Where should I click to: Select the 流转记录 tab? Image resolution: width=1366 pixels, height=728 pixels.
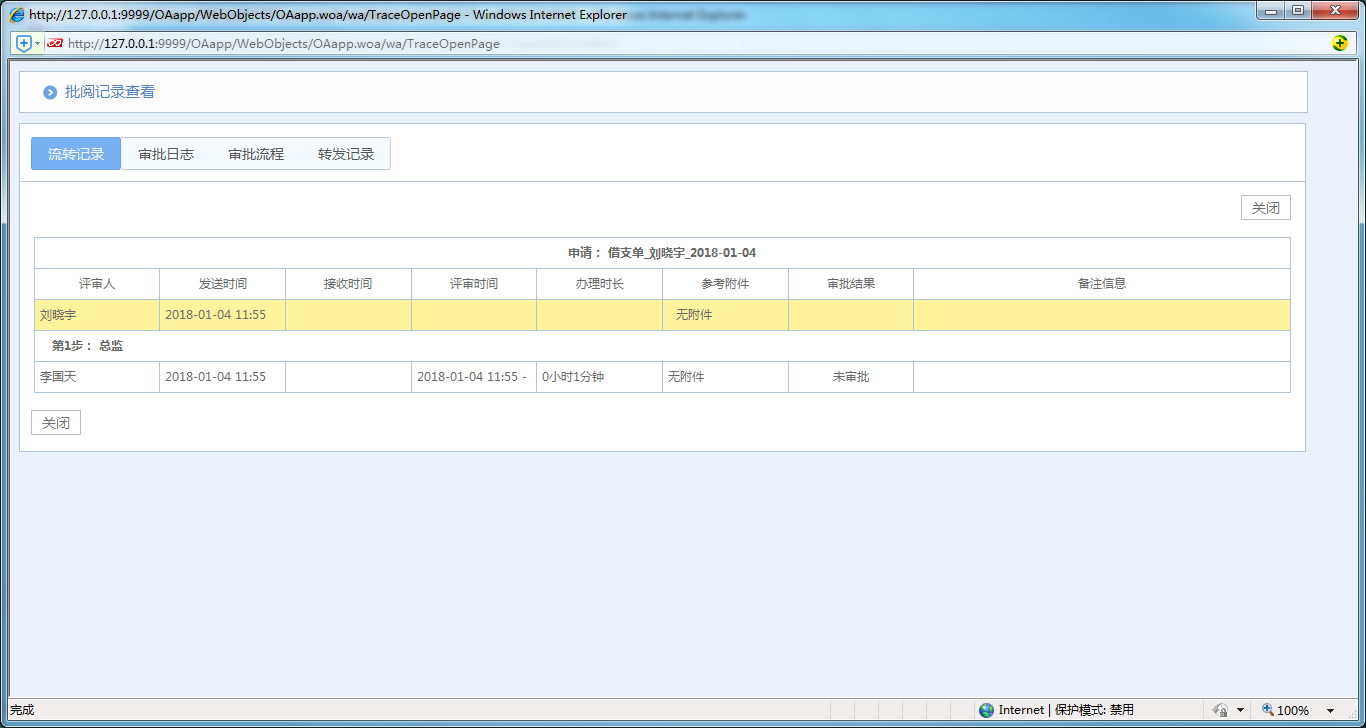click(x=76, y=154)
